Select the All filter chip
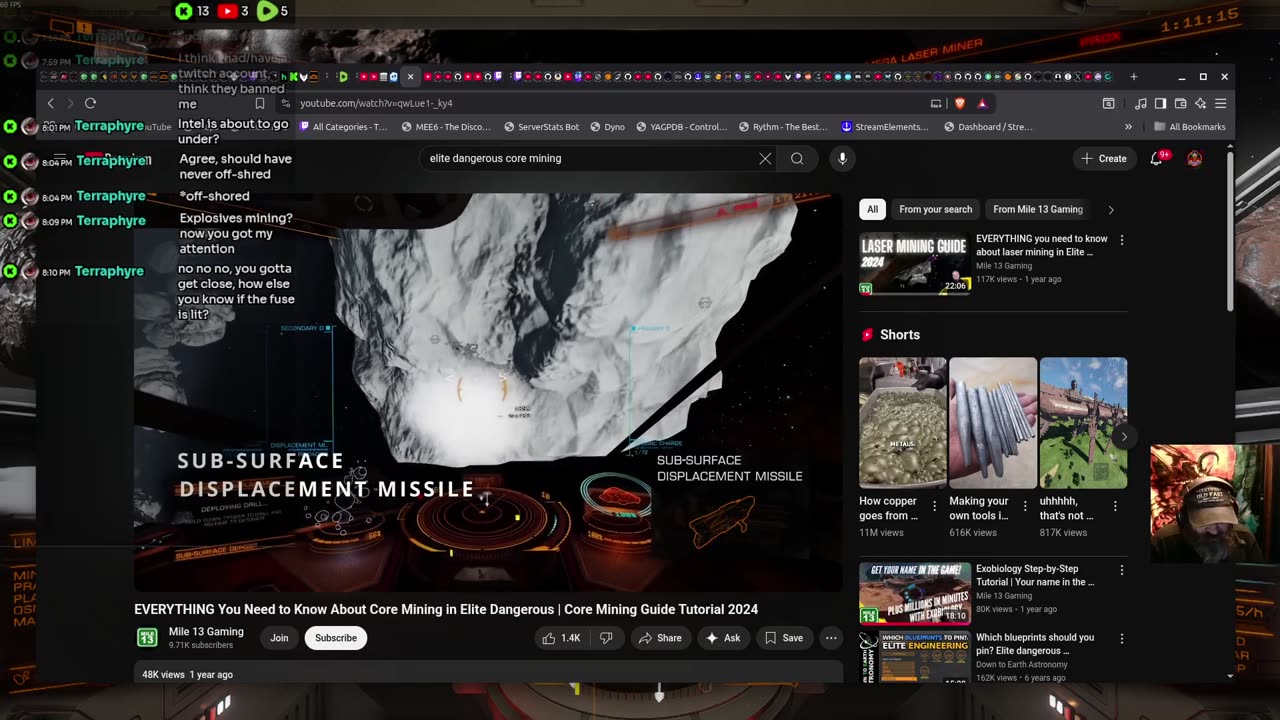 click(872, 209)
